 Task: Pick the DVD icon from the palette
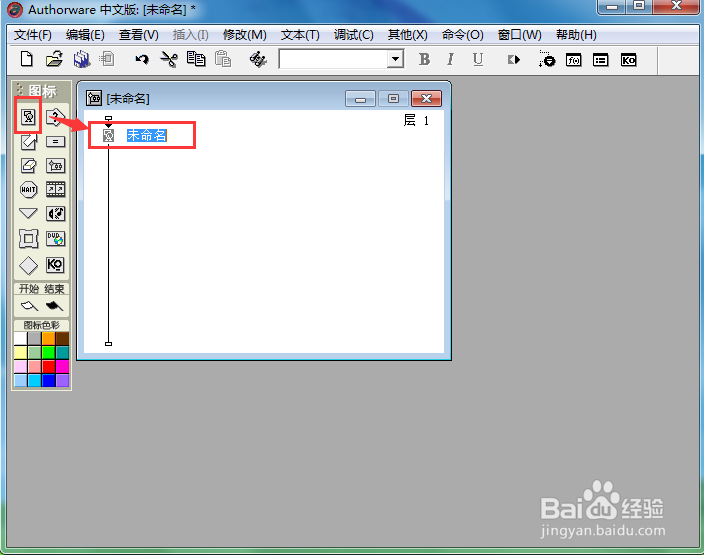coord(55,238)
